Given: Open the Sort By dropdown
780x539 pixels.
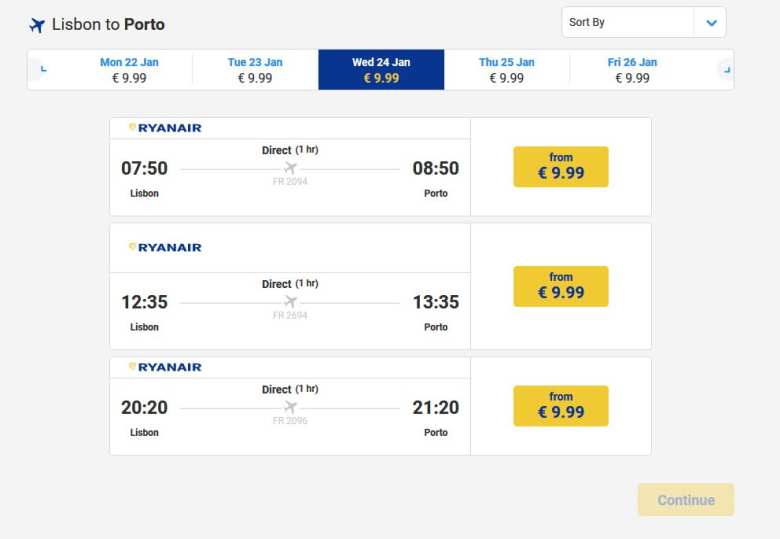Looking at the screenshot, I should 628,22.
